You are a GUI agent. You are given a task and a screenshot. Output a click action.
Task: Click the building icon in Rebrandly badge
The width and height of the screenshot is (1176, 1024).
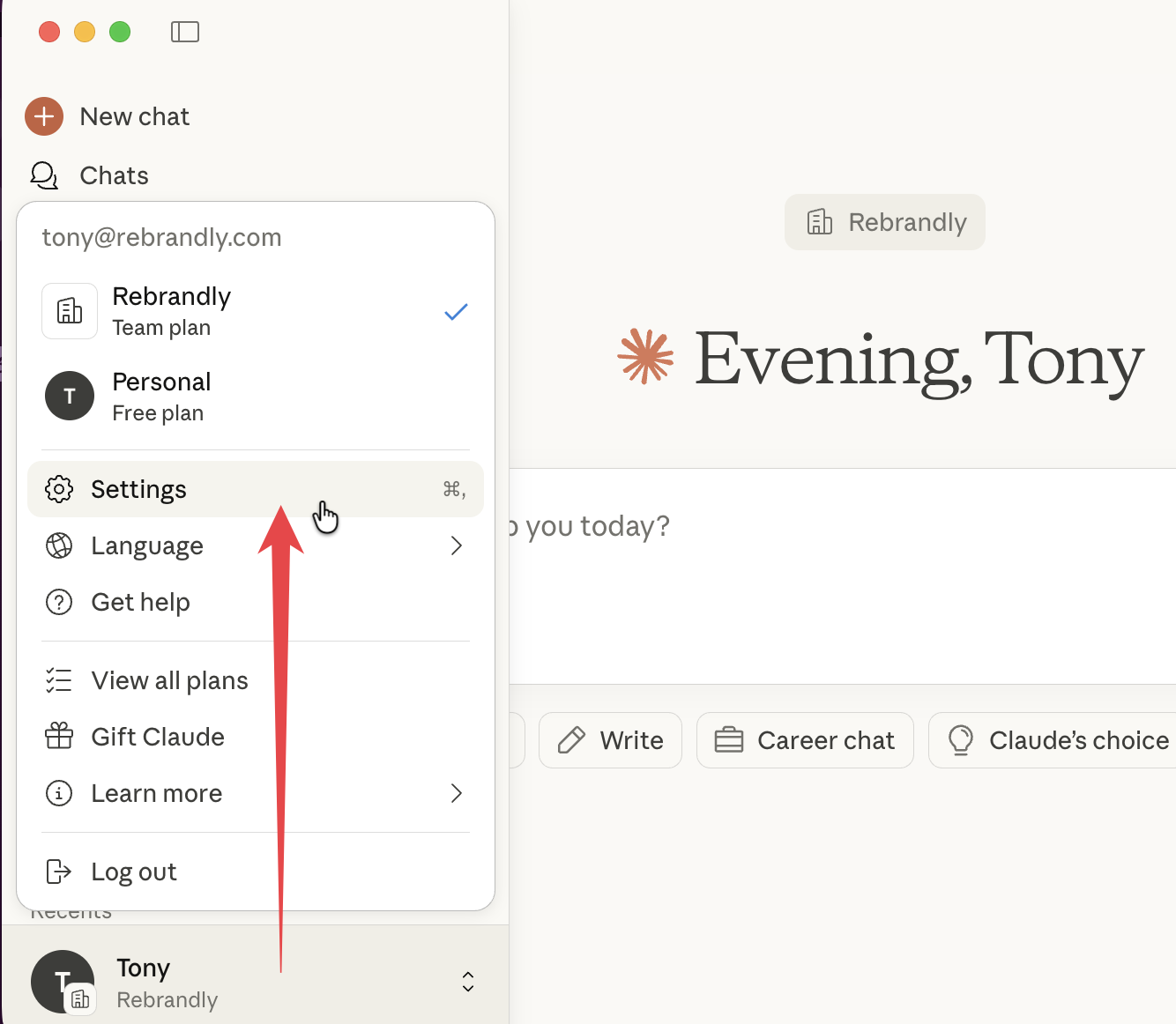tap(820, 222)
